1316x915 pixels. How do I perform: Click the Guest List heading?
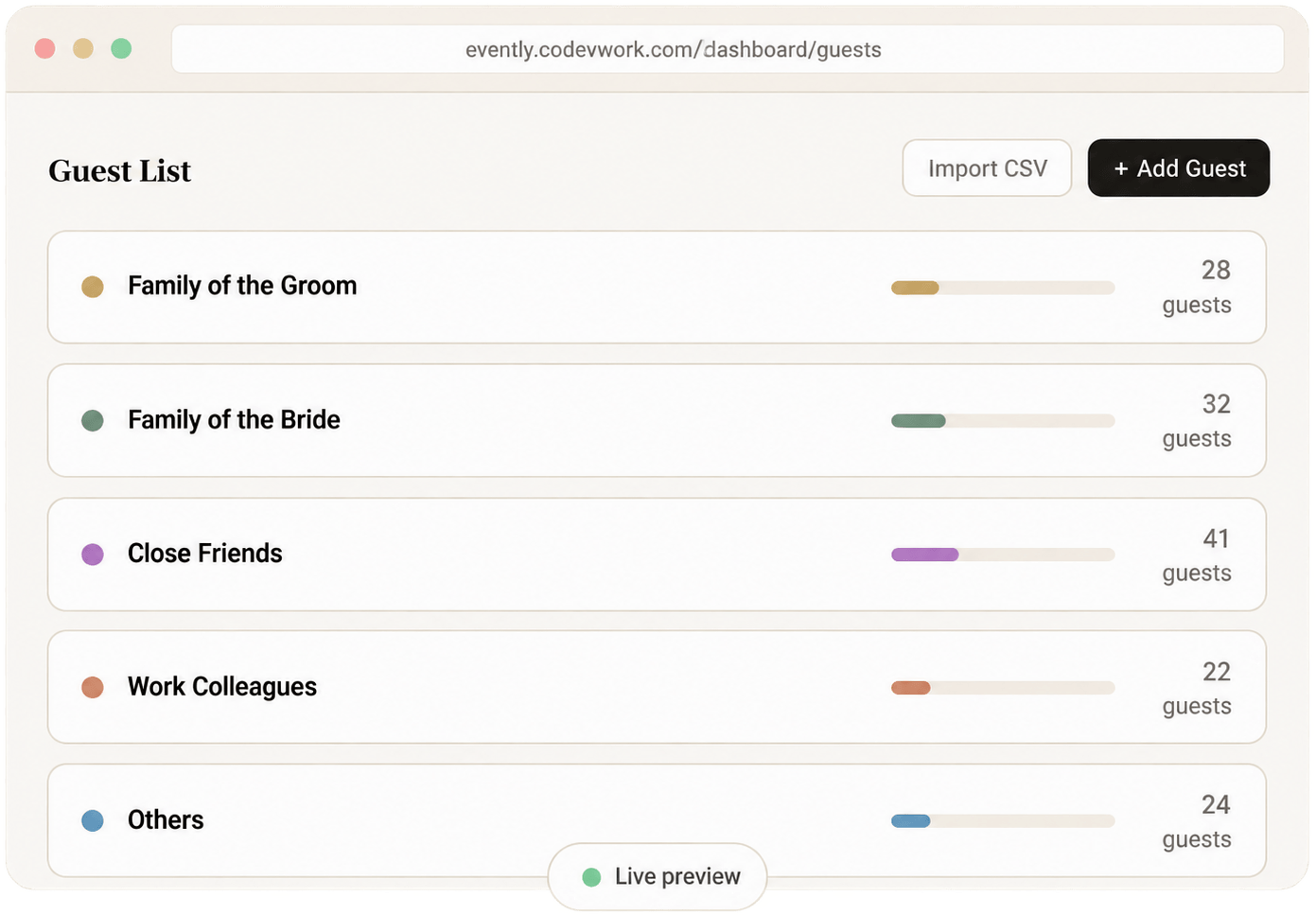[x=120, y=170]
